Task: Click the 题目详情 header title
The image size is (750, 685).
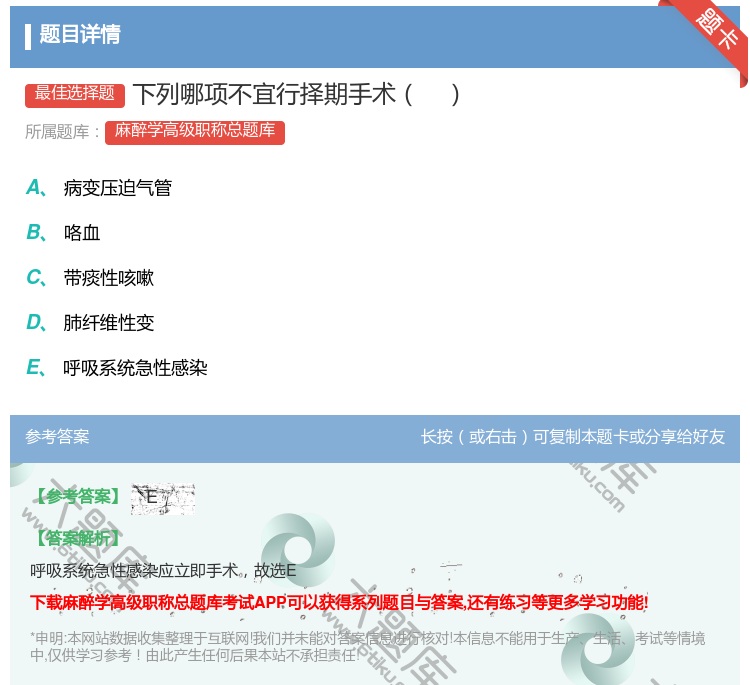Action: (80, 34)
